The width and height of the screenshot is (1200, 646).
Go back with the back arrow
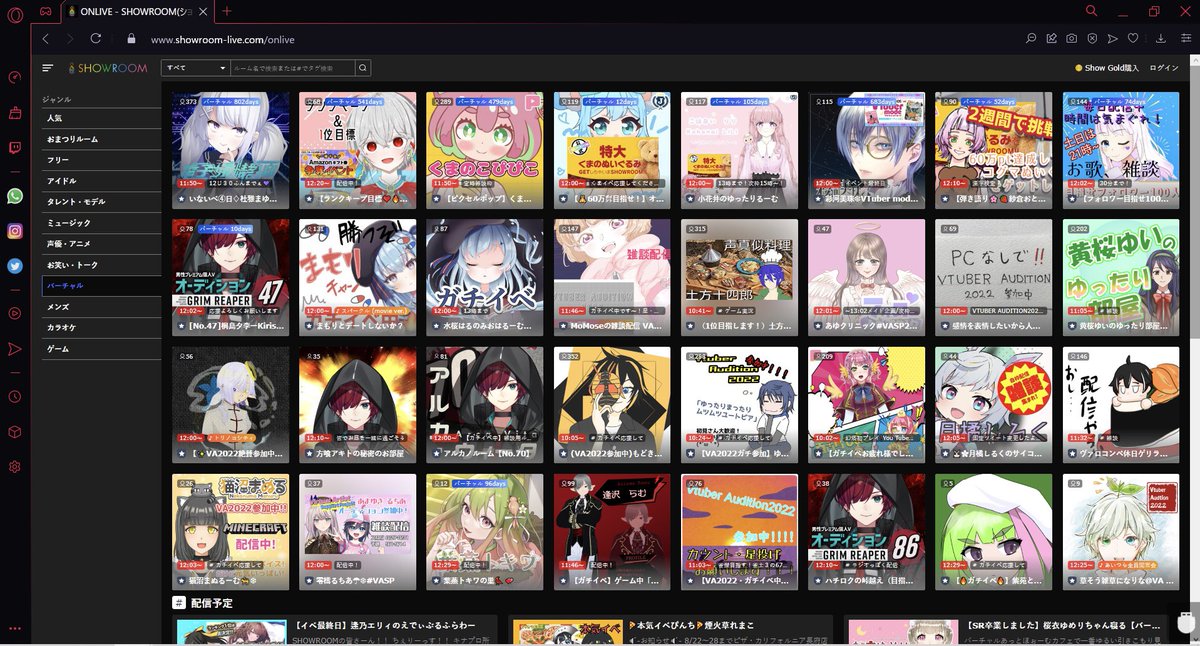coord(46,38)
